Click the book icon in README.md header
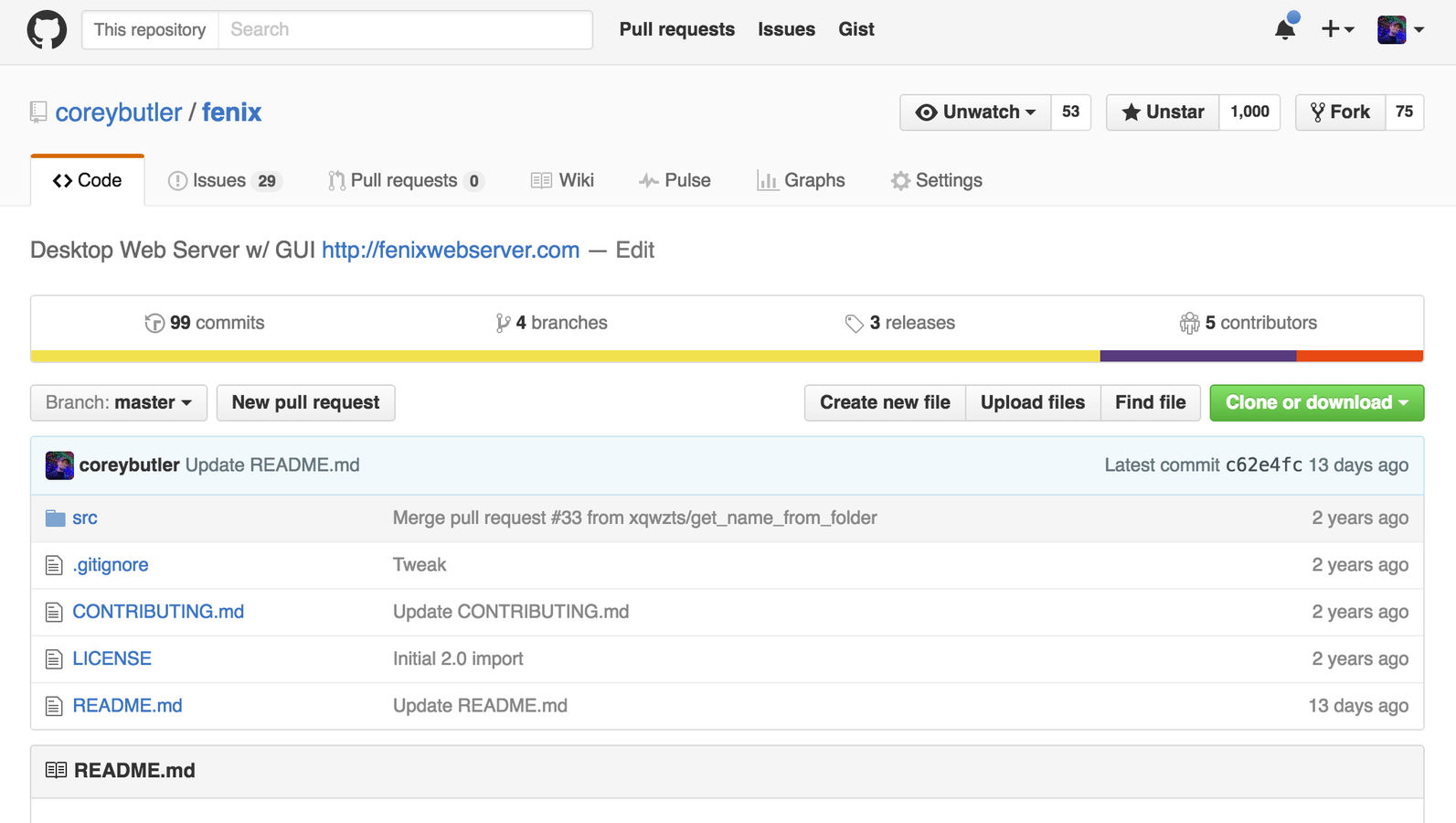 [56, 770]
